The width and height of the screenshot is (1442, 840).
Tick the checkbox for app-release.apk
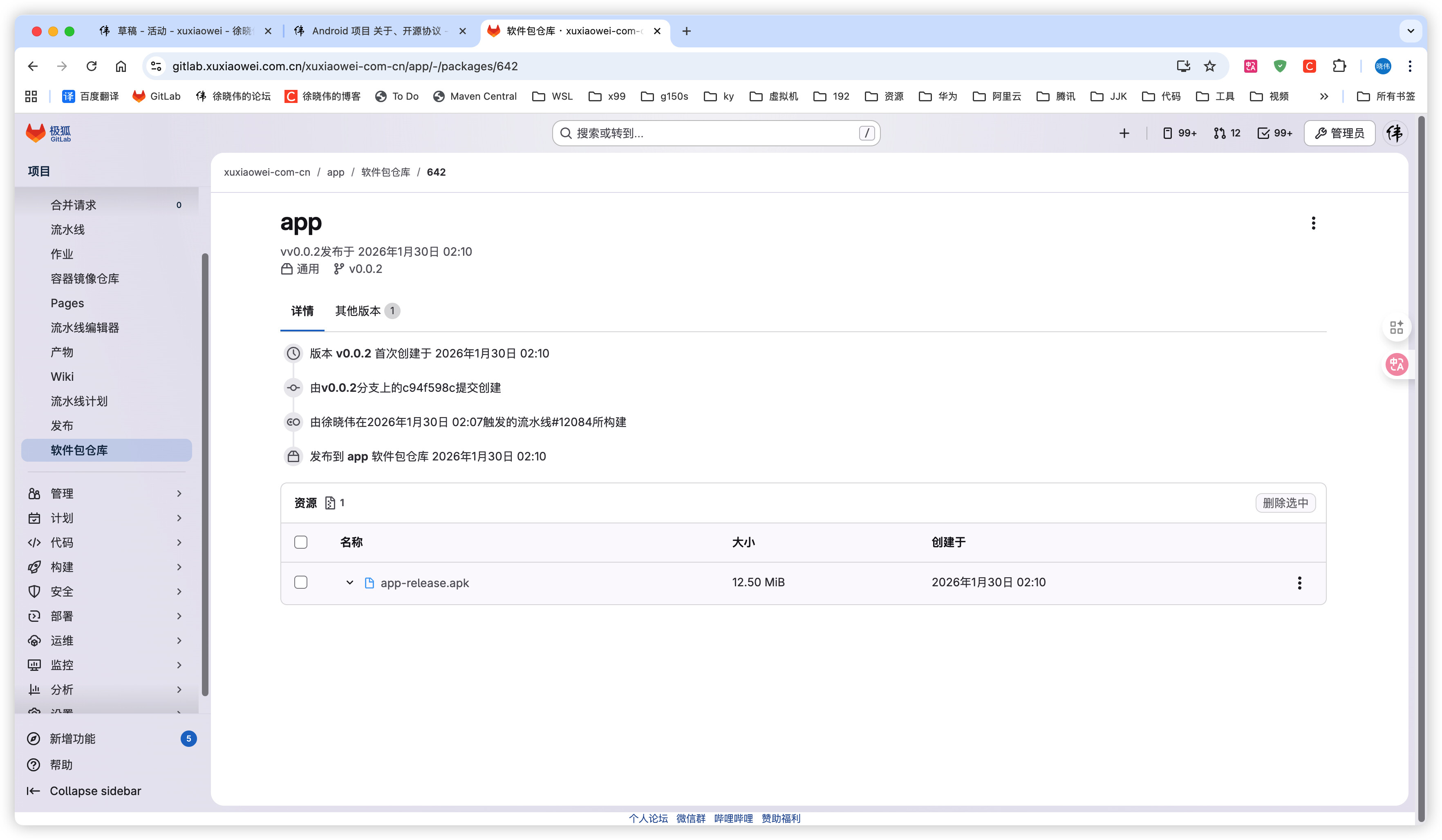point(301,582)
